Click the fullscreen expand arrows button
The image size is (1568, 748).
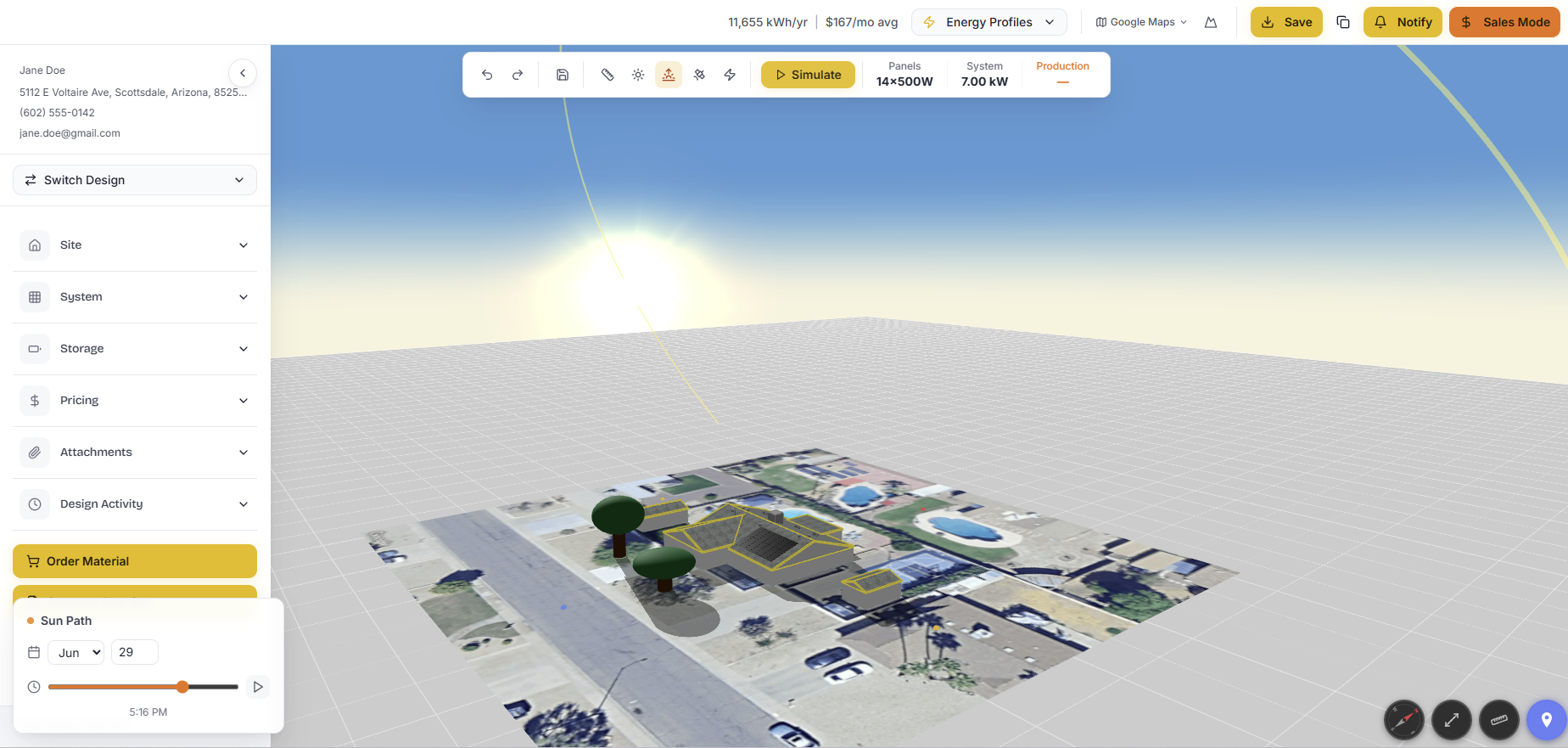(1452, 720)
